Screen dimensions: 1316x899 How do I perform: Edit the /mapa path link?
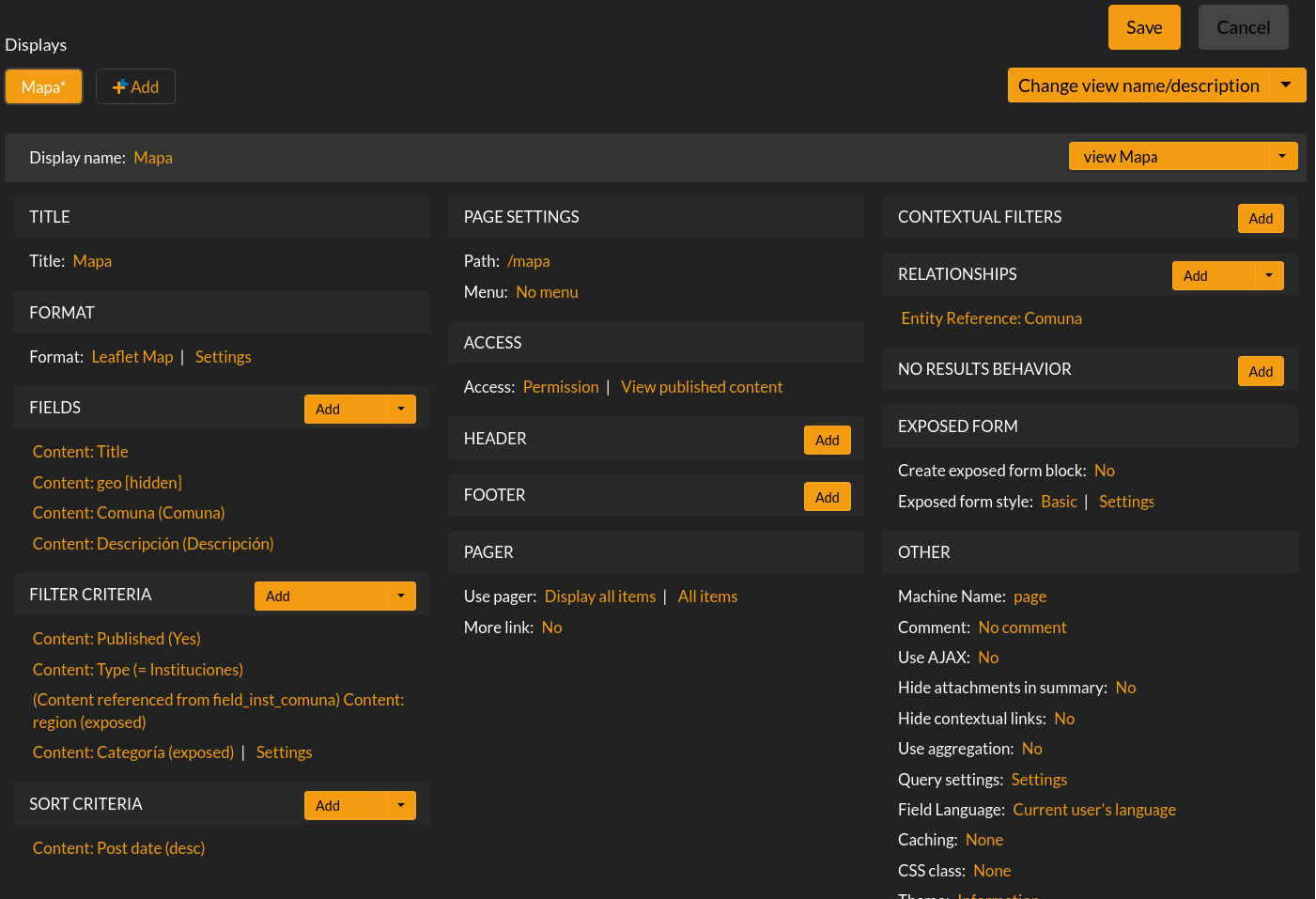tap(529, 261)
